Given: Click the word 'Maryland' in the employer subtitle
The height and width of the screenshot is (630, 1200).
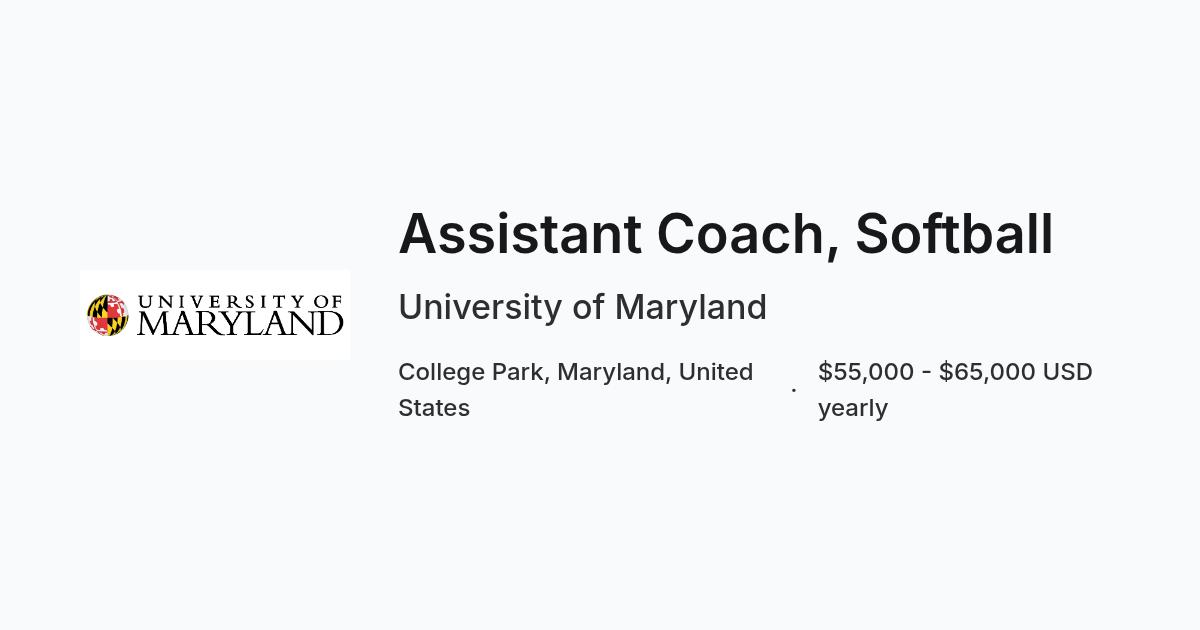Looking at the screenshot, I should [690, 309].
